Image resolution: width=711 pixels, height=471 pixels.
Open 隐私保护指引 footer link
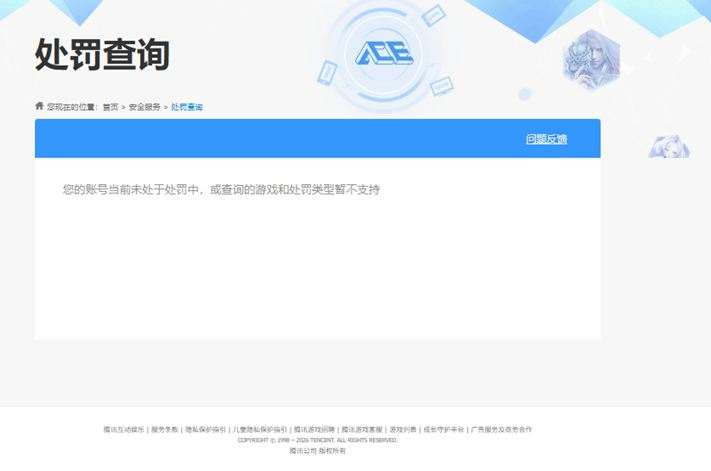tap(205, 429)
